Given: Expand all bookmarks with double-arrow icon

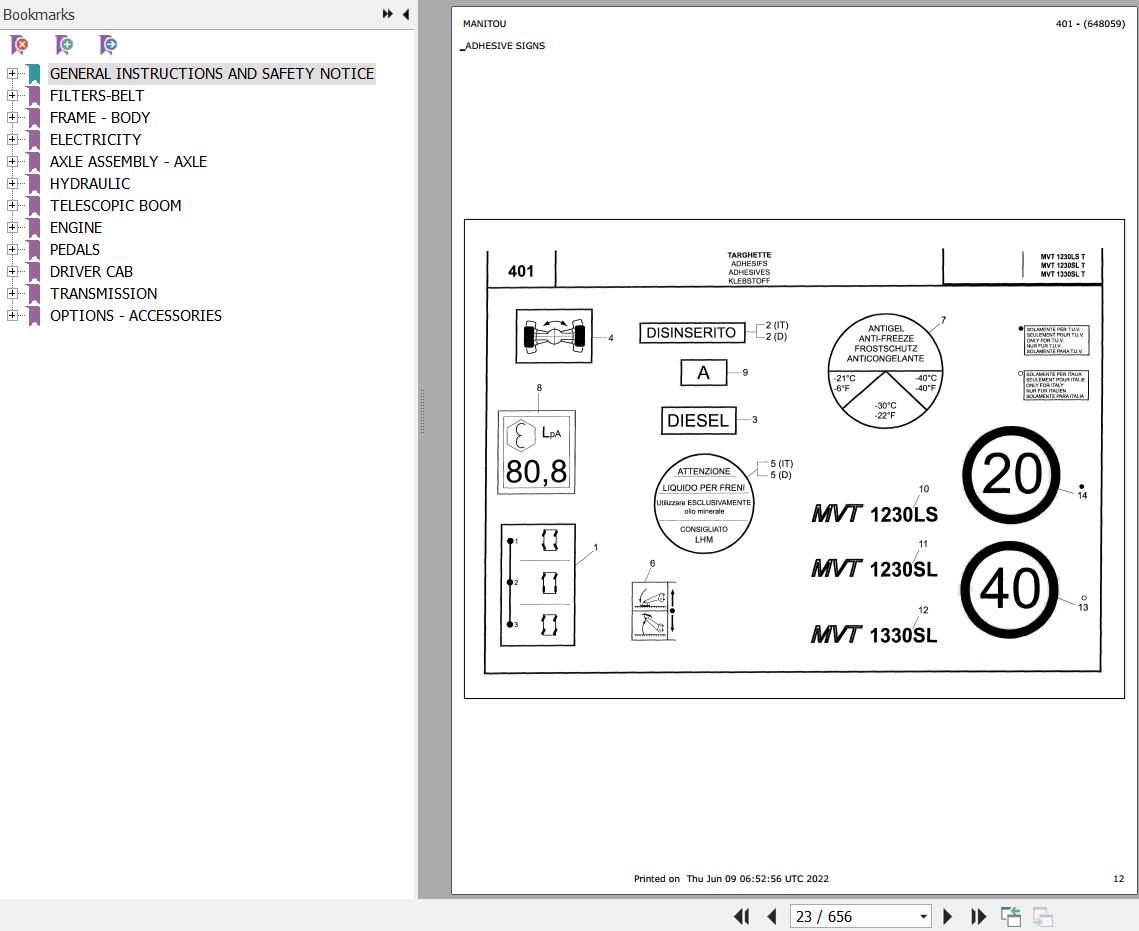Looking at the screenshot, I should 388,14.
